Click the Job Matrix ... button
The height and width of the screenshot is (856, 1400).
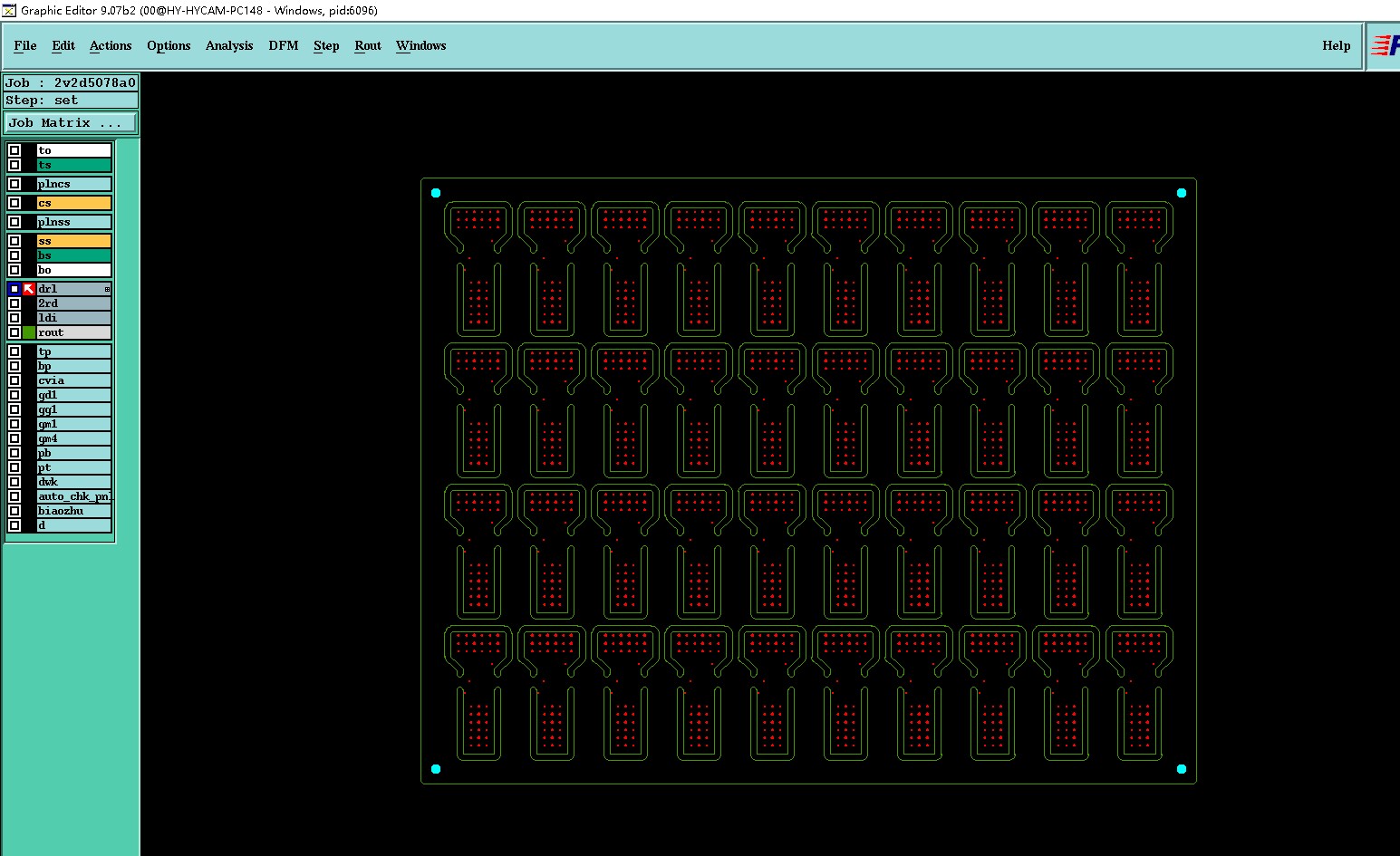coord(72,122)
